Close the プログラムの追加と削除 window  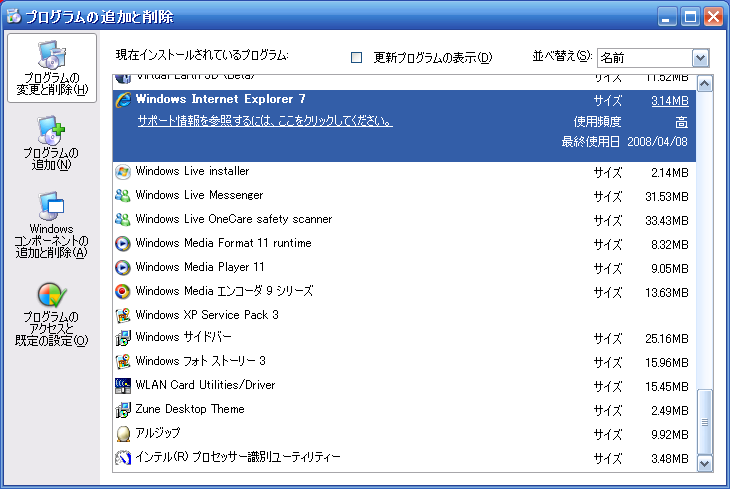[x=713, y=17]
